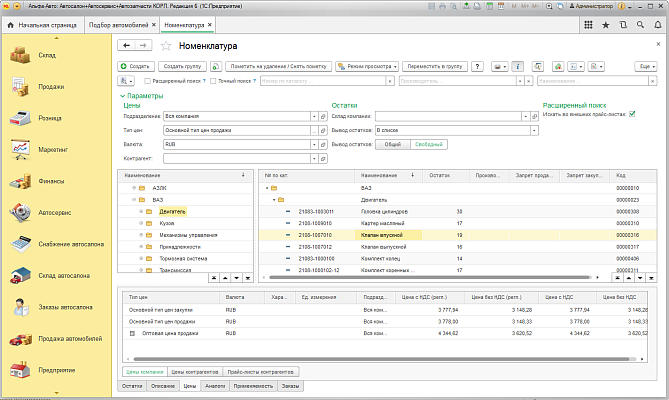Click the Контрагент input field
Image resolution: width=669 pixels, height=400 pixels.
pos(235,158)
